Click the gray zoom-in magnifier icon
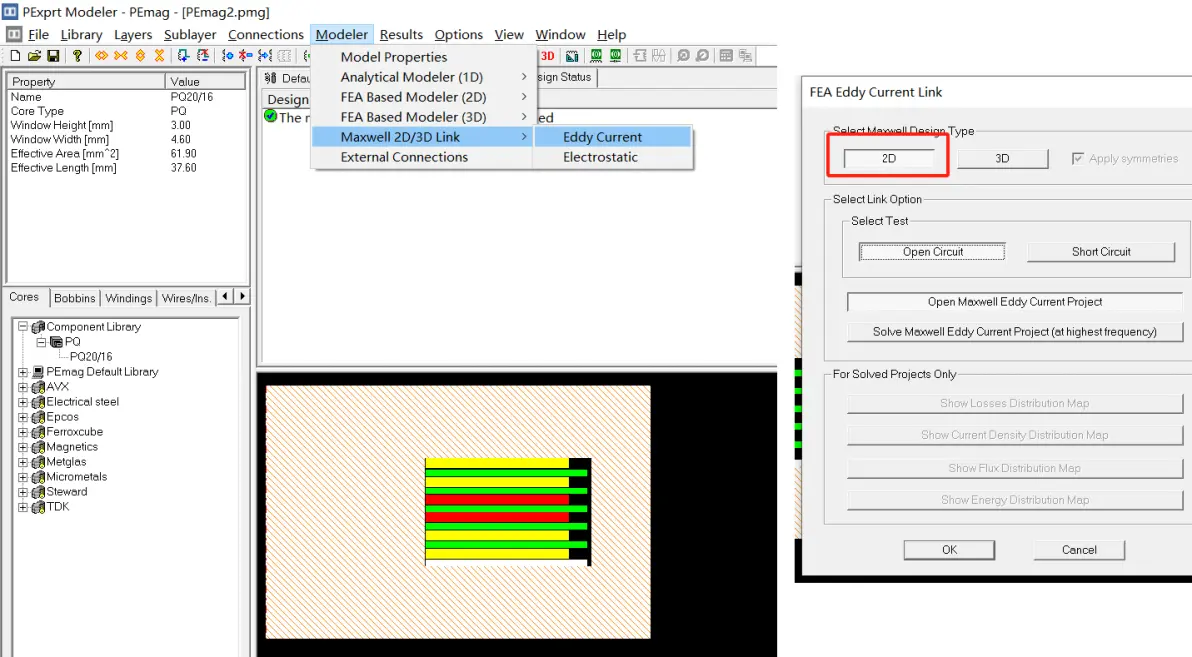 click(683, 56)
